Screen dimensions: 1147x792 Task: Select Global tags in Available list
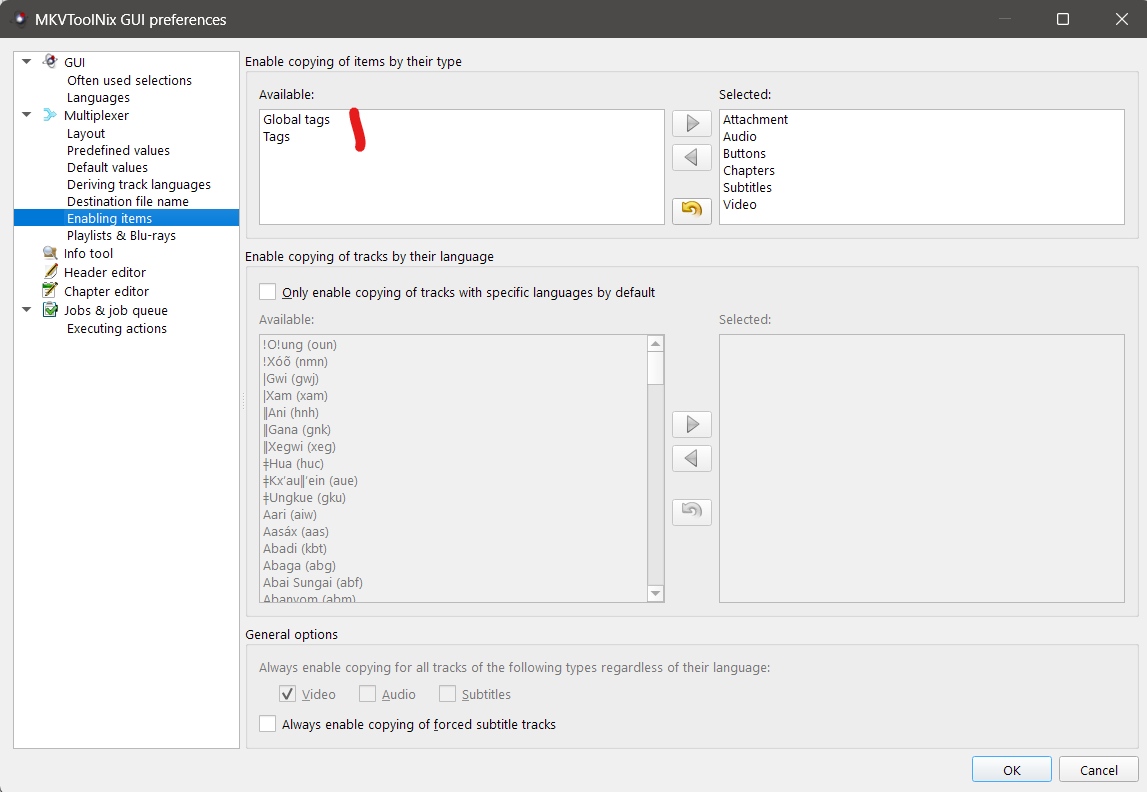(x=296, y=119)
